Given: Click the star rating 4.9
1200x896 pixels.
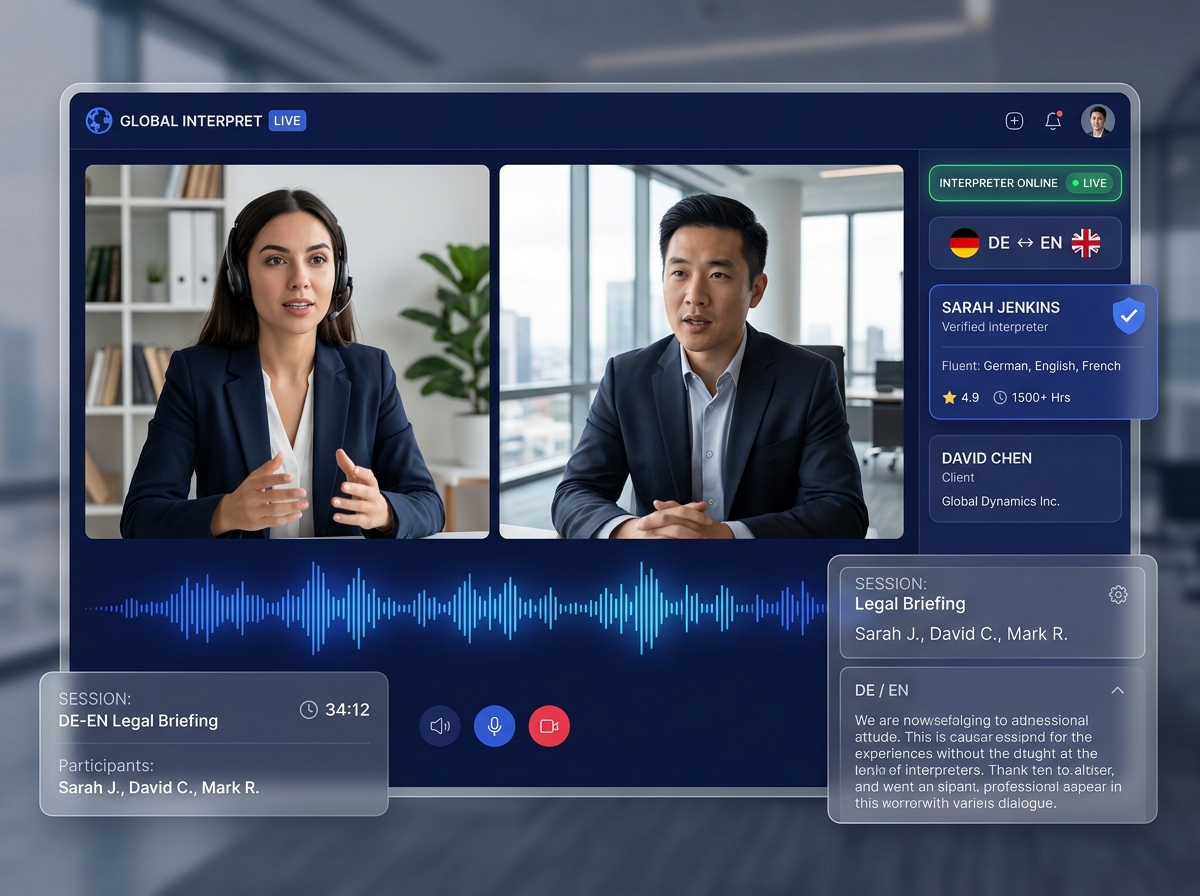Looking at the screenshot, I should tap(961, 397).
